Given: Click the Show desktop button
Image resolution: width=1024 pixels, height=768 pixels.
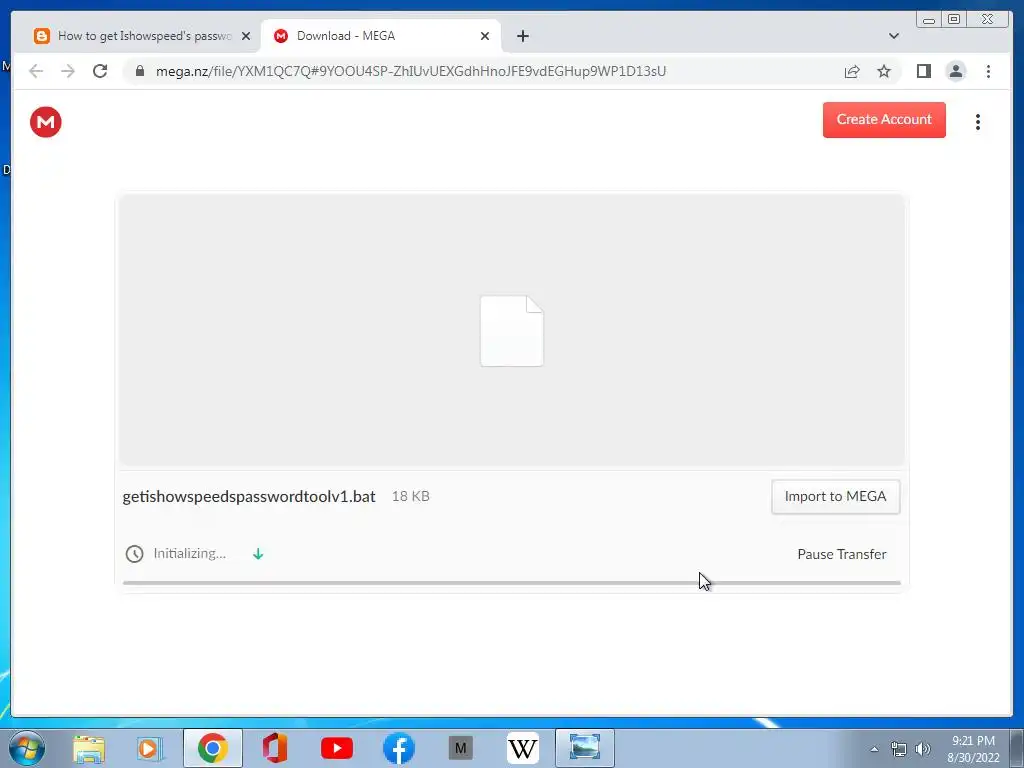Looking at the screenshot, I should (1017, 748).
